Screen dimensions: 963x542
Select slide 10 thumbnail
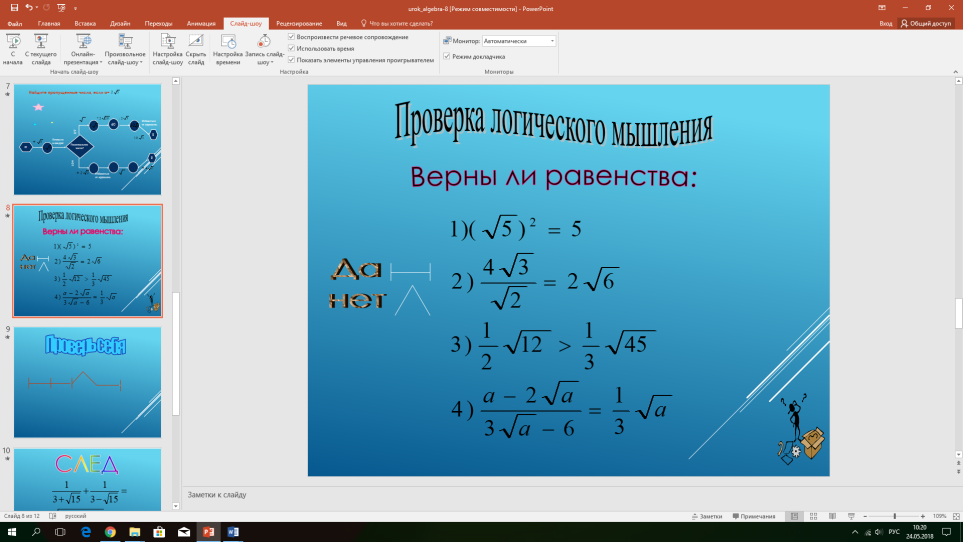click(x=87, y=479)
